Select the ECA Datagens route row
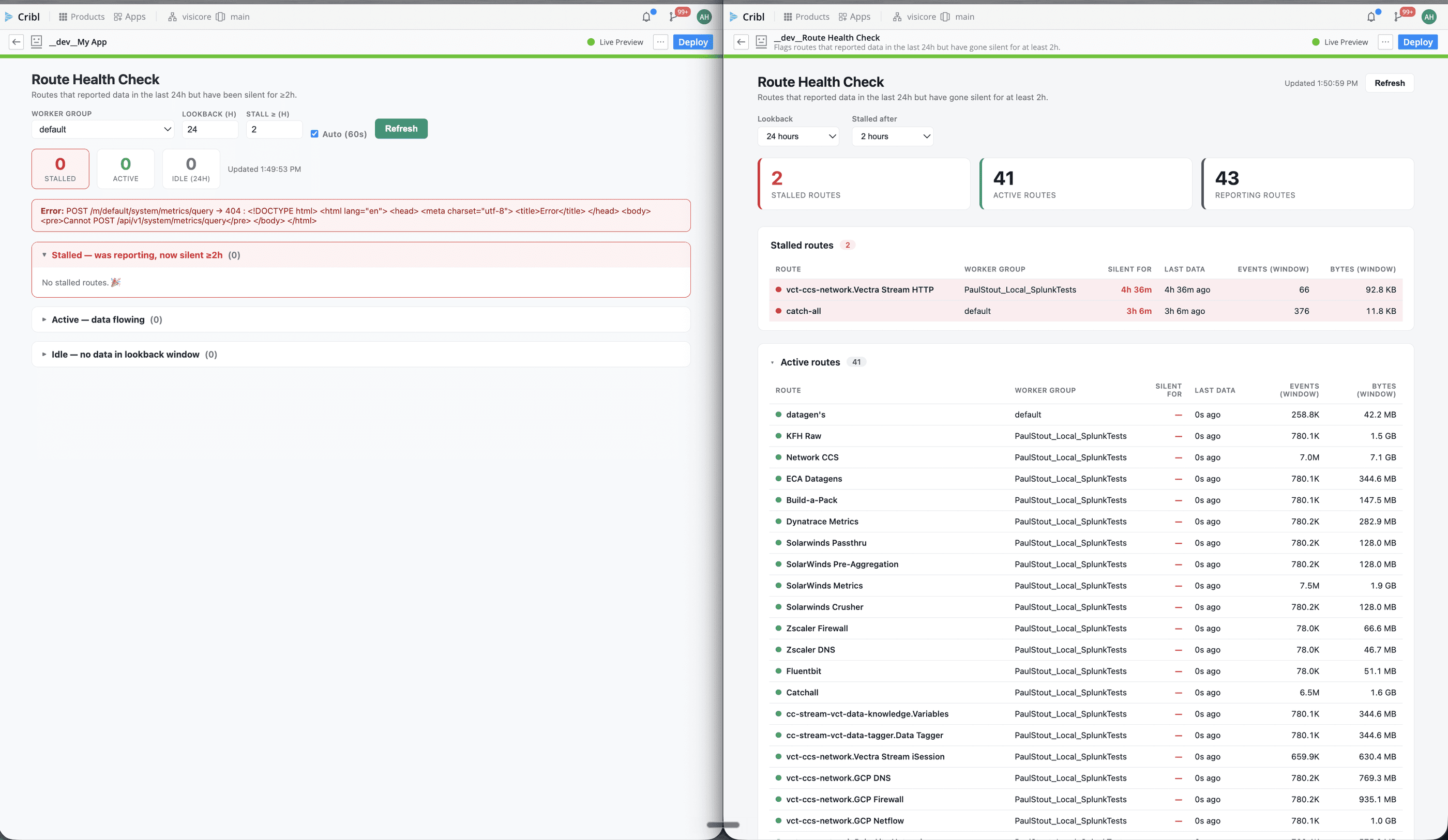The image size is (1448, 840). click(1085, 479)
